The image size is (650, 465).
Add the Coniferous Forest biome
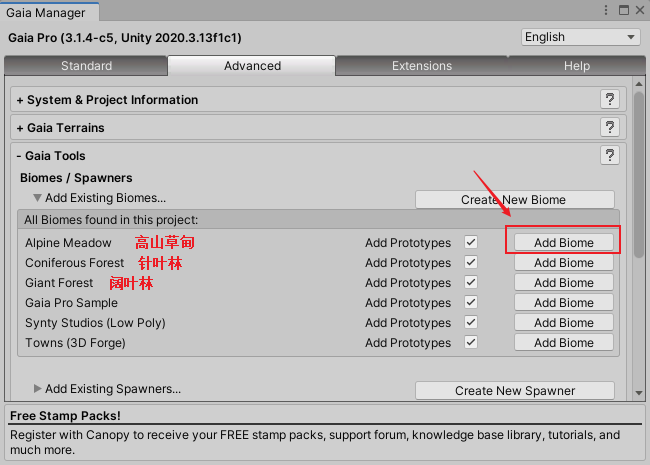pos(564,263)
